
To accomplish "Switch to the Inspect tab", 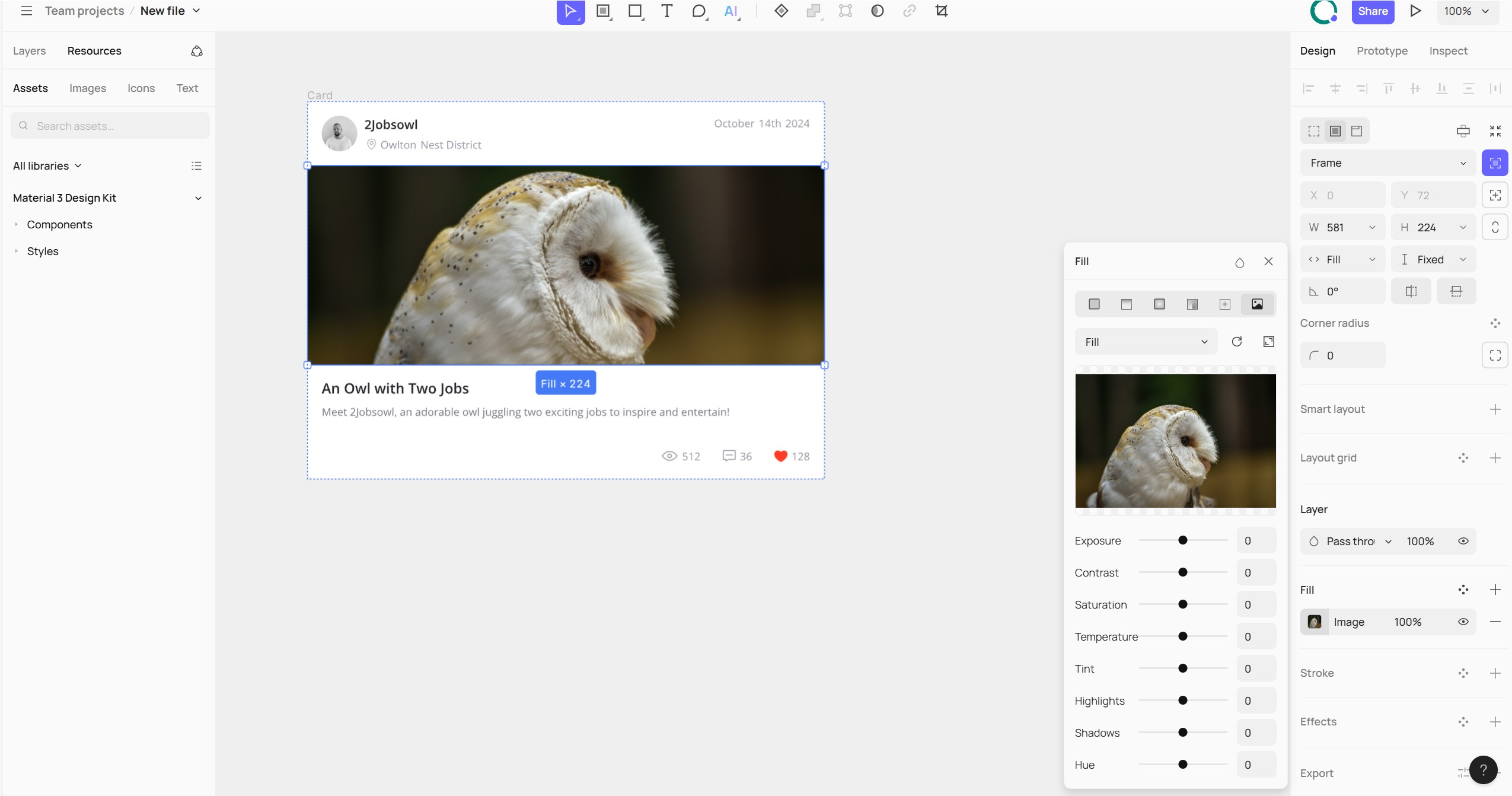I will (1448, 51).
